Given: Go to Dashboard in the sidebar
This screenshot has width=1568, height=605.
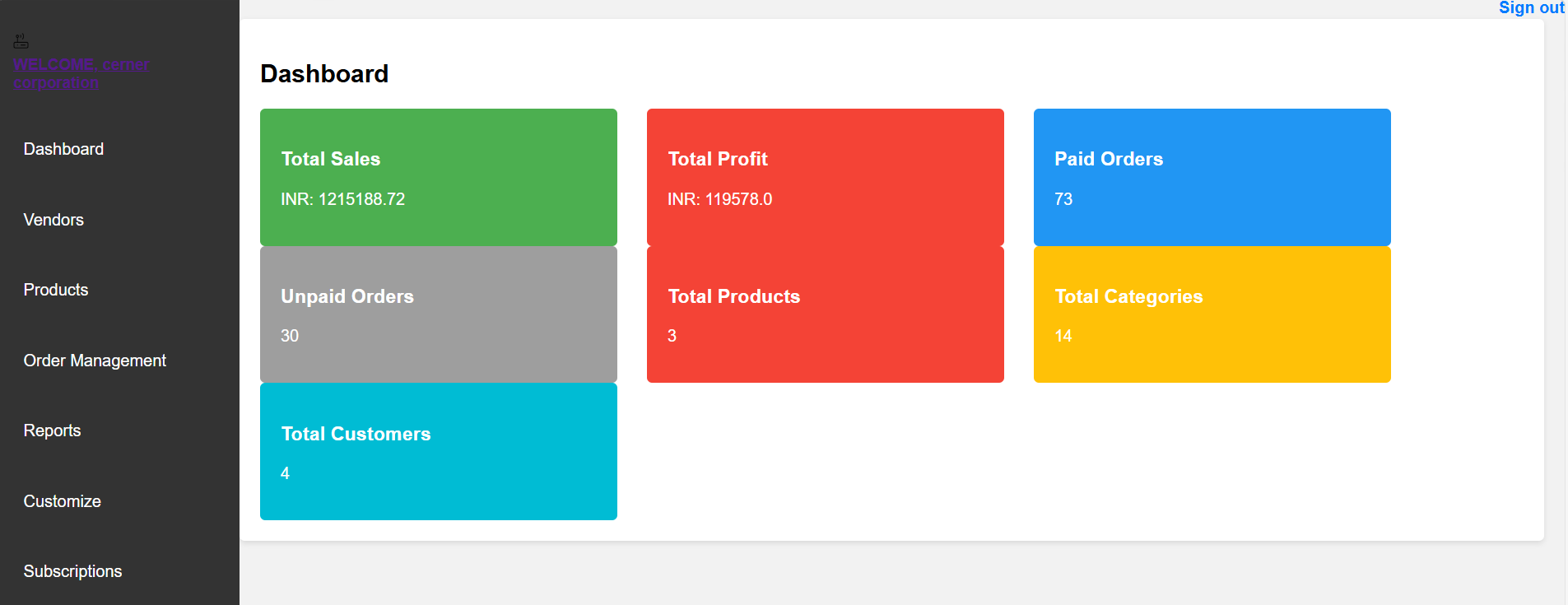Looking at the screenshot, I should [63, 149].
